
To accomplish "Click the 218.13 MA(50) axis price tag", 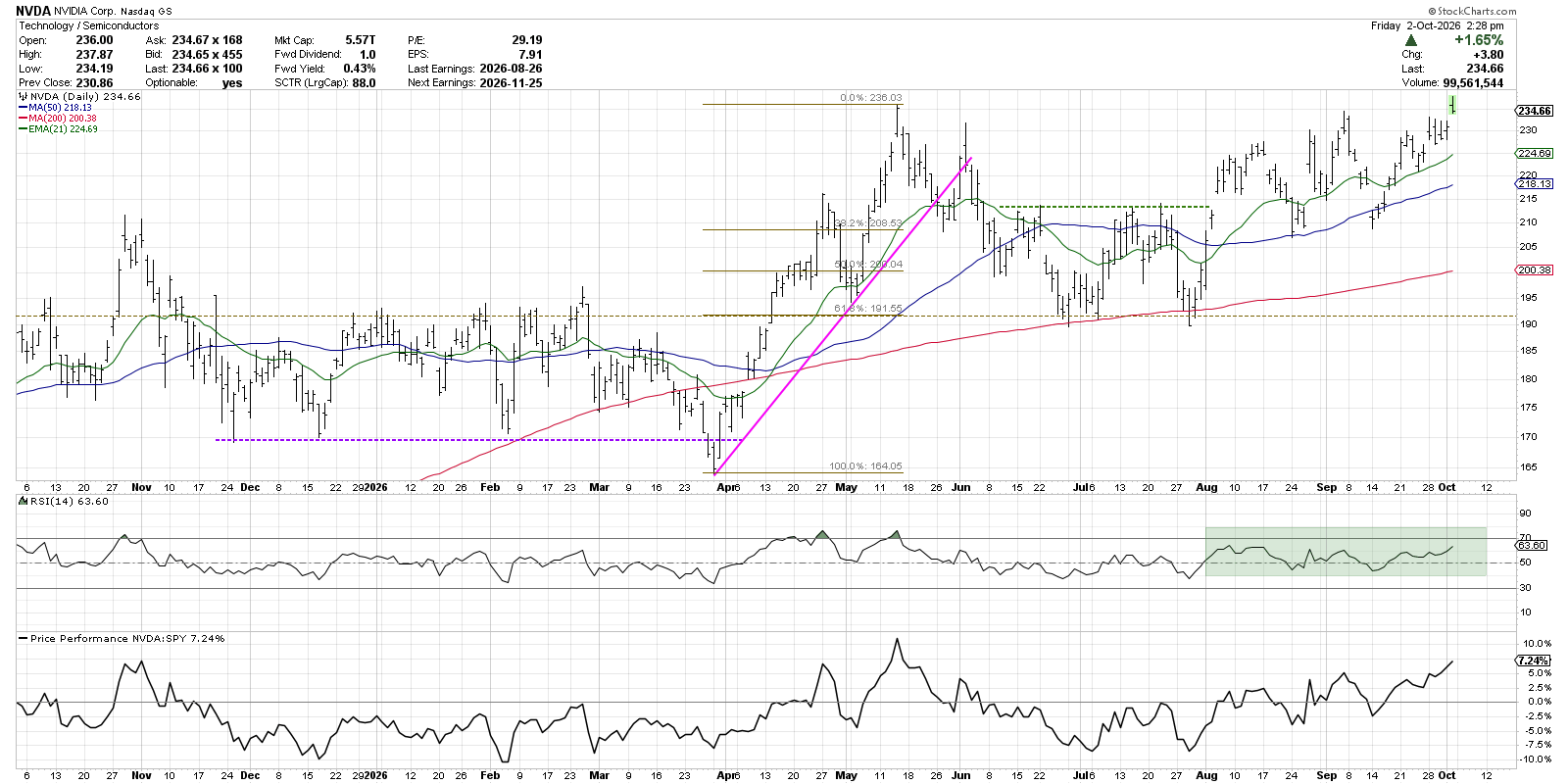I will [x=1535, y=183].
